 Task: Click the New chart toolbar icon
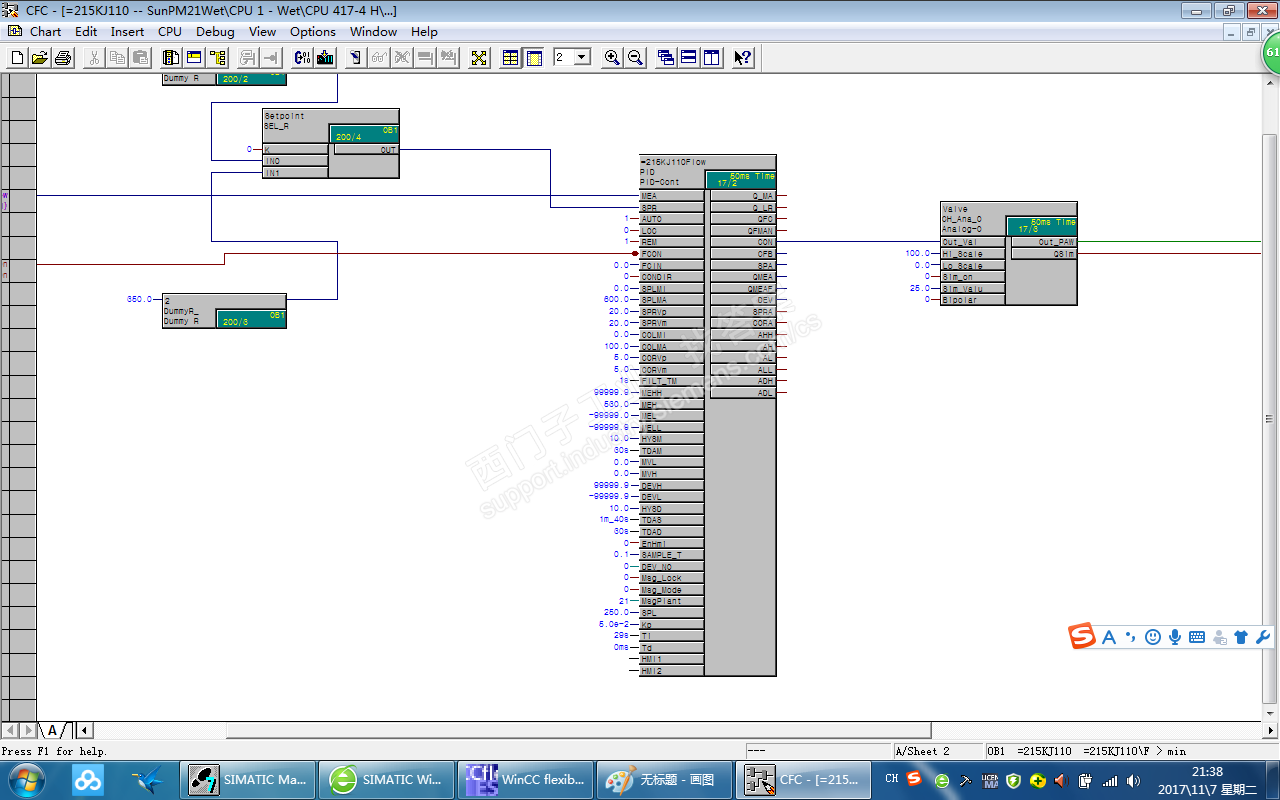[x=17, y=58]
